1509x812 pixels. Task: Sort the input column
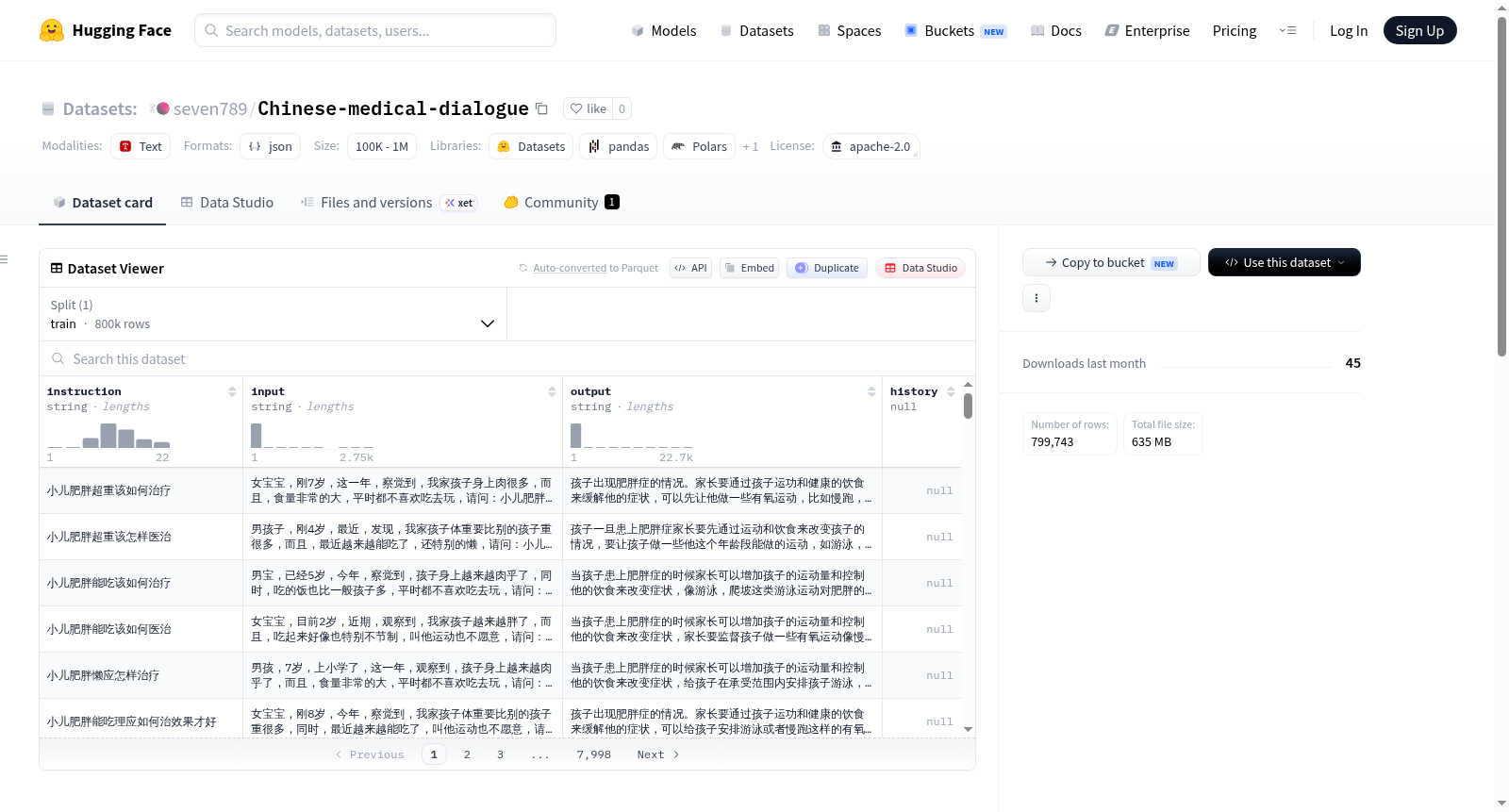click(x=552, y=391)
